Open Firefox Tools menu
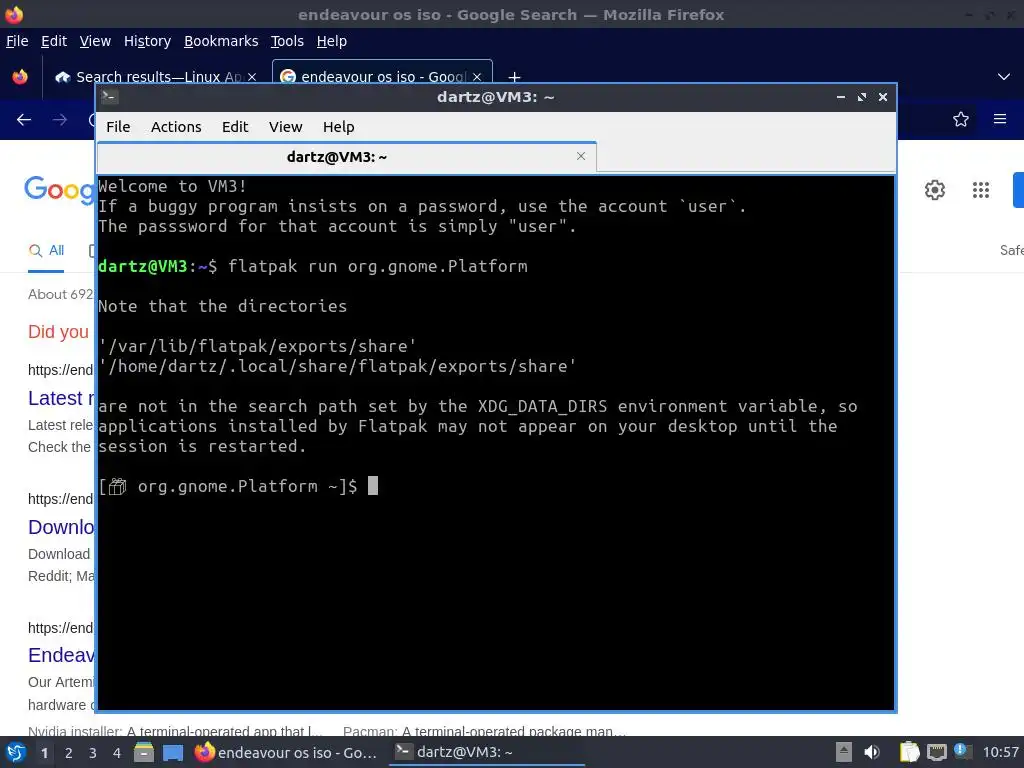The width and height of the screenshot is (1024, 768). tap(287, 41)
